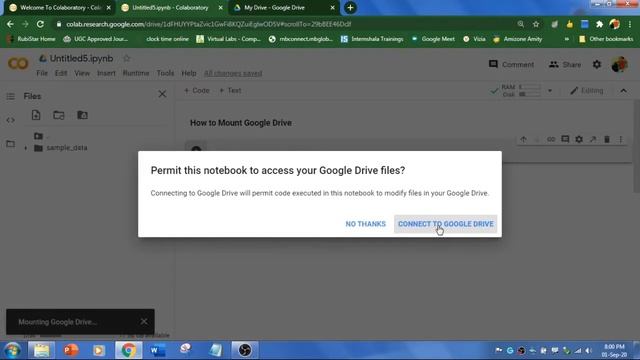This screenshot has width=640, height=360.
Task: Open the runtime connection dropdown arrow
Action: (550, 91)
